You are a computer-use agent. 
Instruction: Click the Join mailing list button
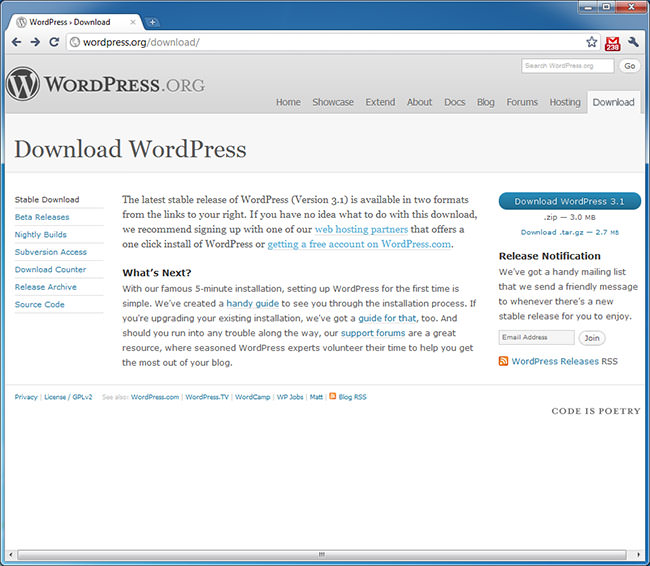pyautogui.click(x=592, y=338)
